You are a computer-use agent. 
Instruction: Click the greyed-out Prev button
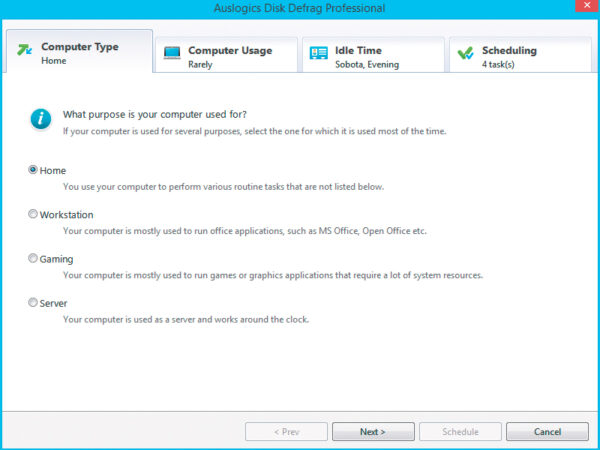pos(286,432)
